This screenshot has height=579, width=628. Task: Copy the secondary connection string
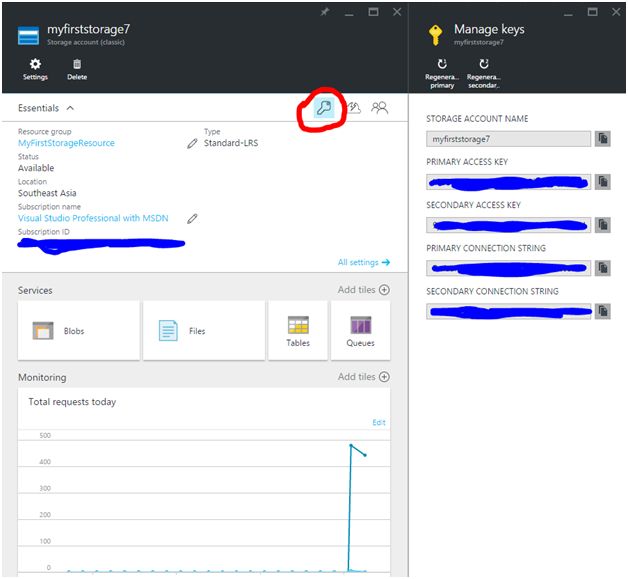pyautogui.click(x=603, y=311)
